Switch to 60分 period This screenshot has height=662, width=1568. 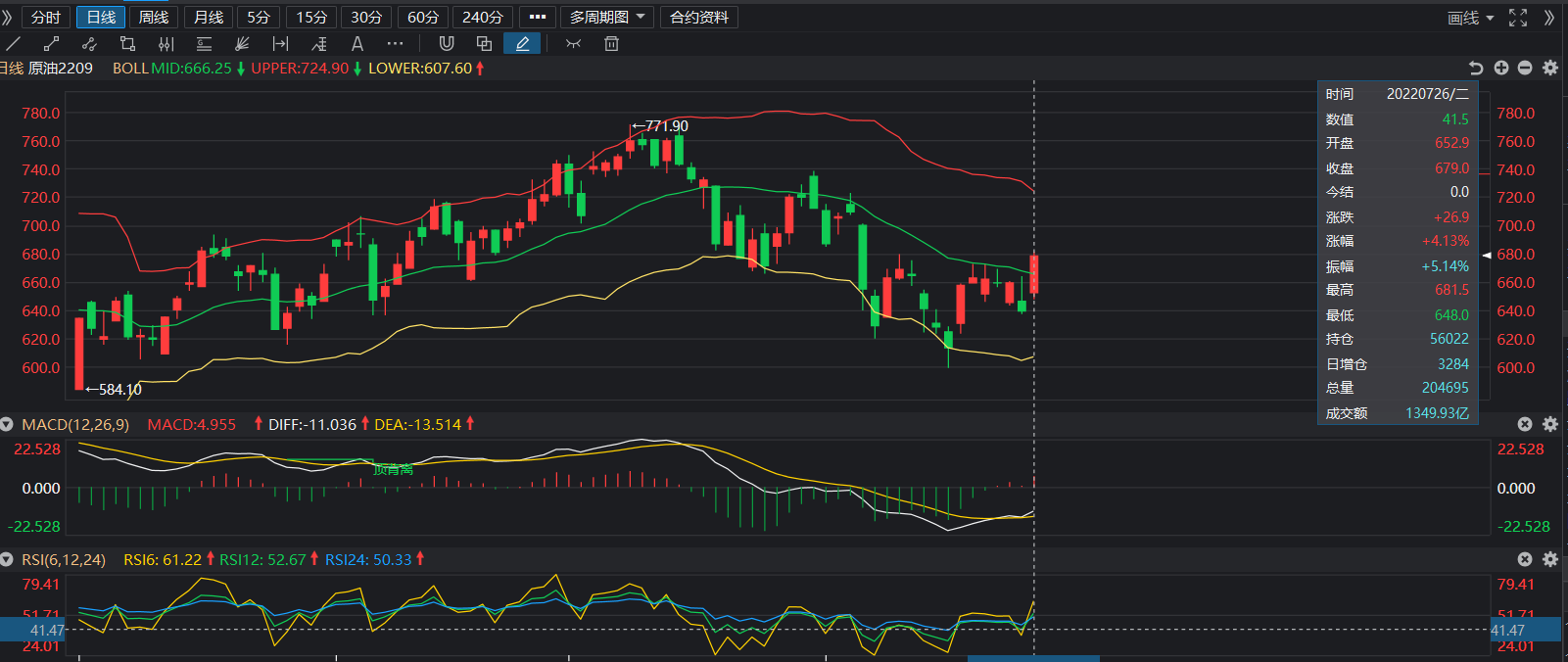423,17
